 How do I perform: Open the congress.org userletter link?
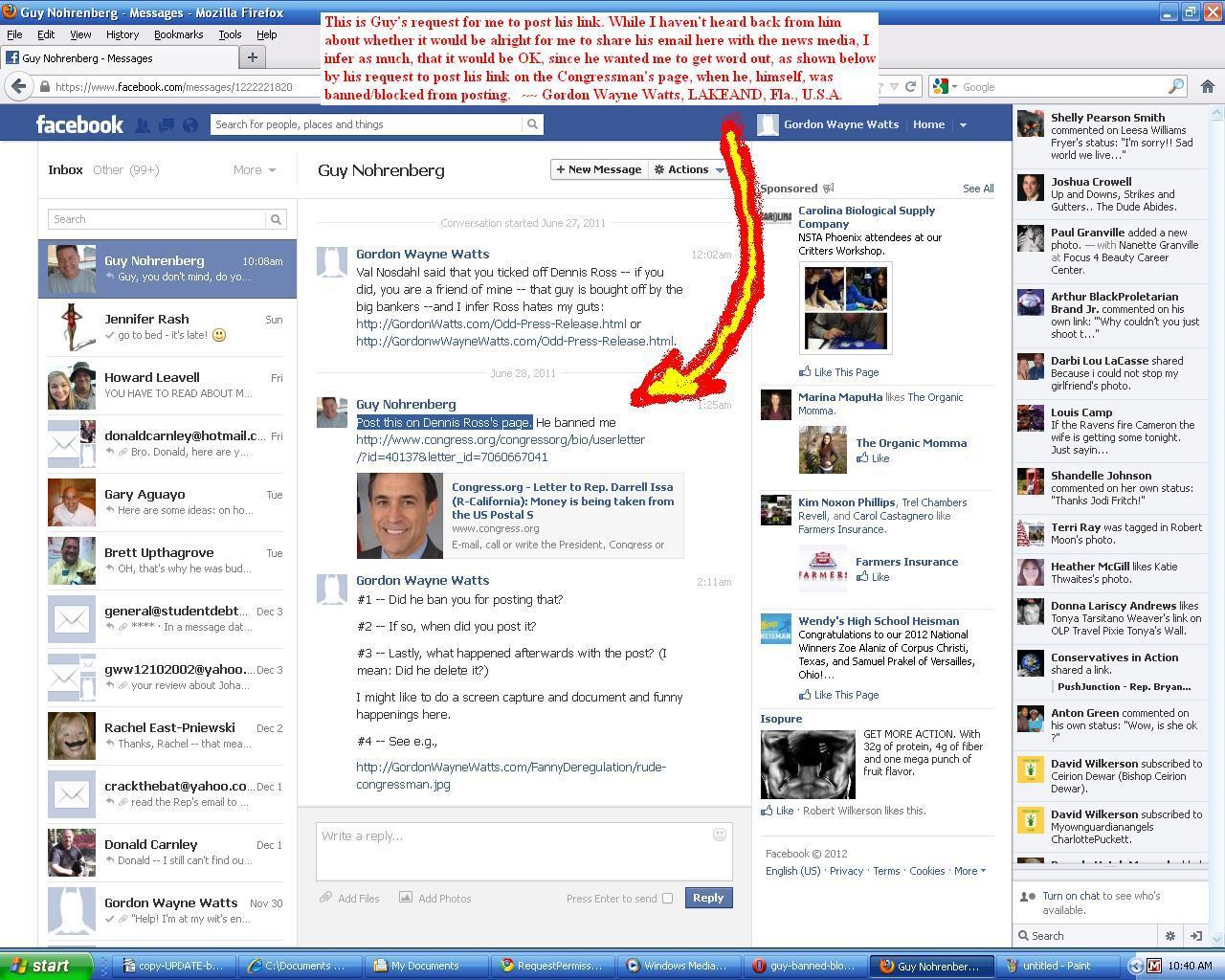(501, 448)
